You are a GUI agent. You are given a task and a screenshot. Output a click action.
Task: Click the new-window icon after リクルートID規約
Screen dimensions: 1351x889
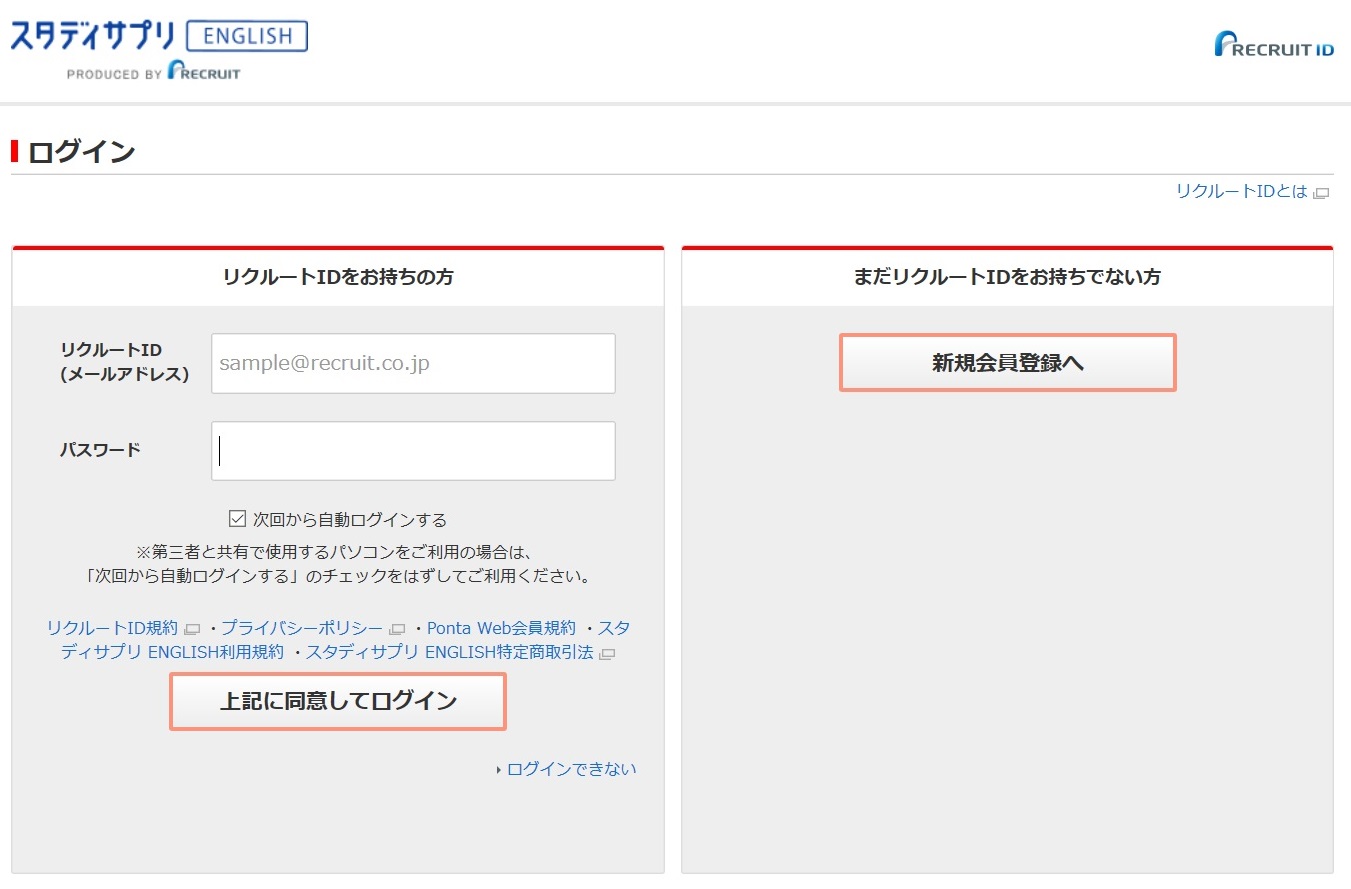(192, 630)
